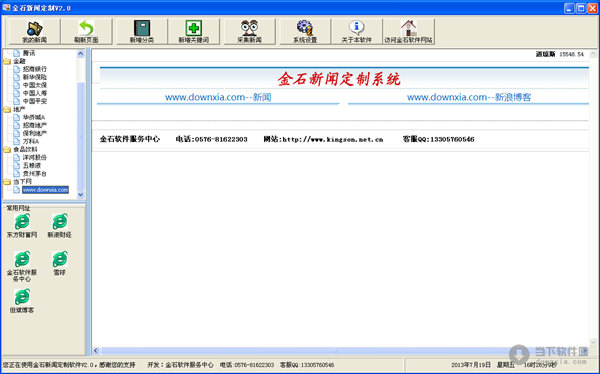Viewport: 600px width, 374px height.
Task: Select 贵州茅台 tree item
Action: [34, 174]
